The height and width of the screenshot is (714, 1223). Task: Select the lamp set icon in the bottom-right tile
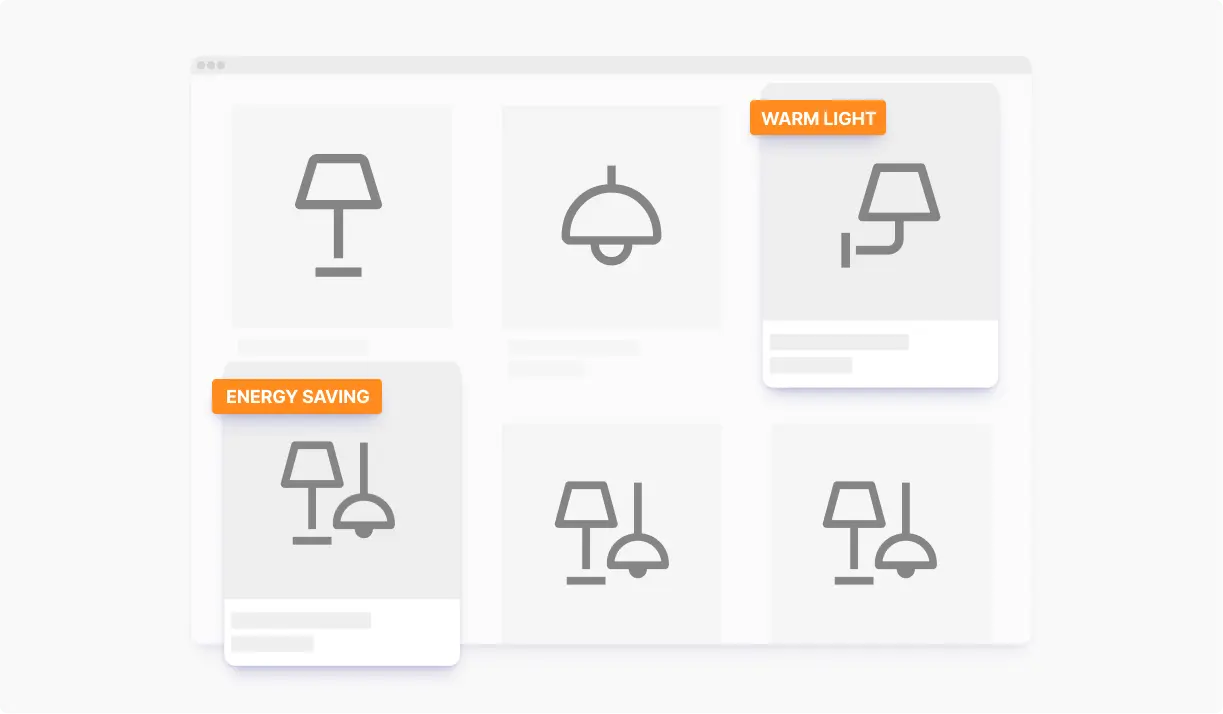[x=880, y=532]
